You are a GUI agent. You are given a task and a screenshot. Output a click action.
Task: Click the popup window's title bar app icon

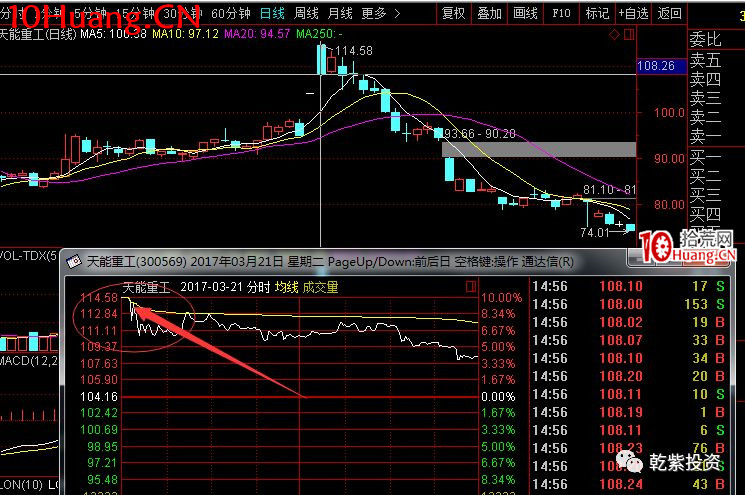point(74,262)
